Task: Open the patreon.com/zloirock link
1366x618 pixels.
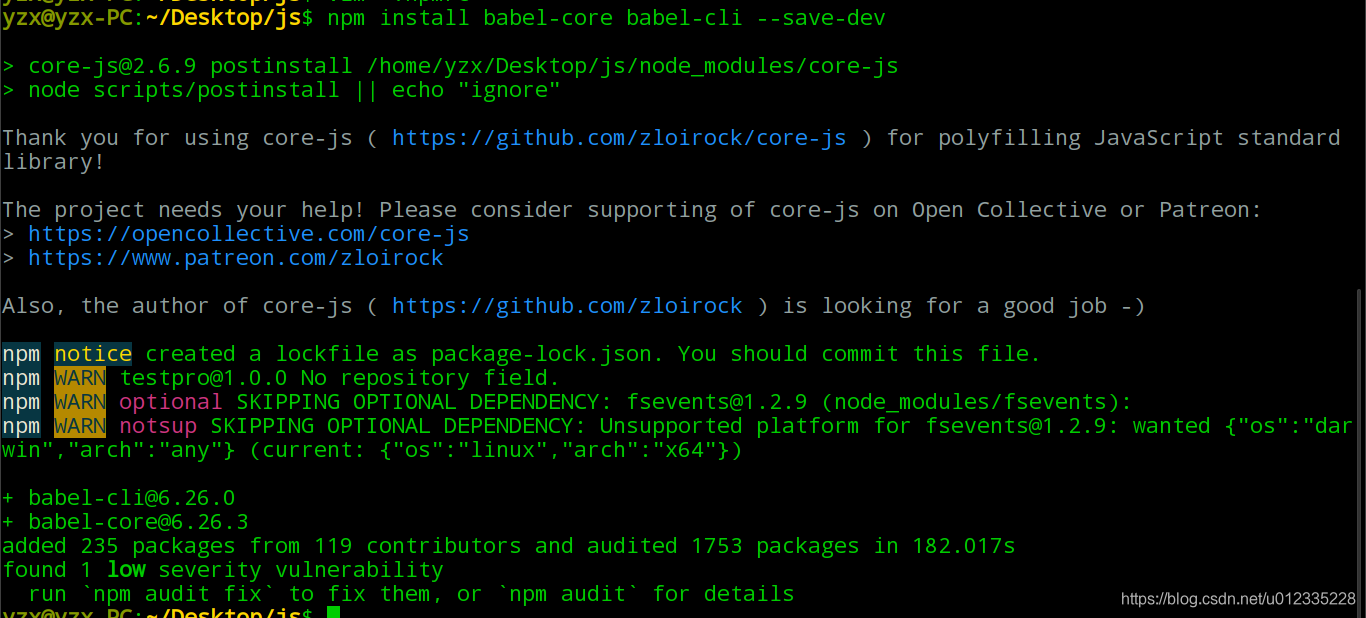Action: [236, 258]
